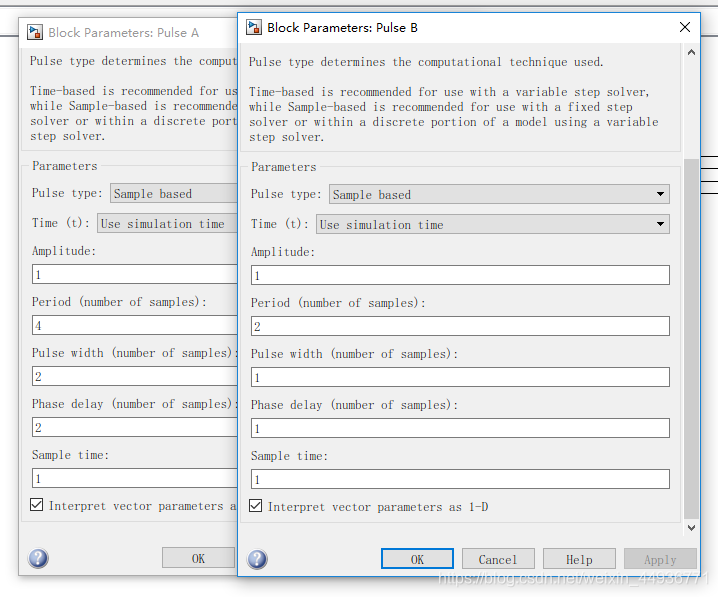Open the help question-mark icon in the Pulse B dialog
The image size is (718, 597).
click(257, 559)
